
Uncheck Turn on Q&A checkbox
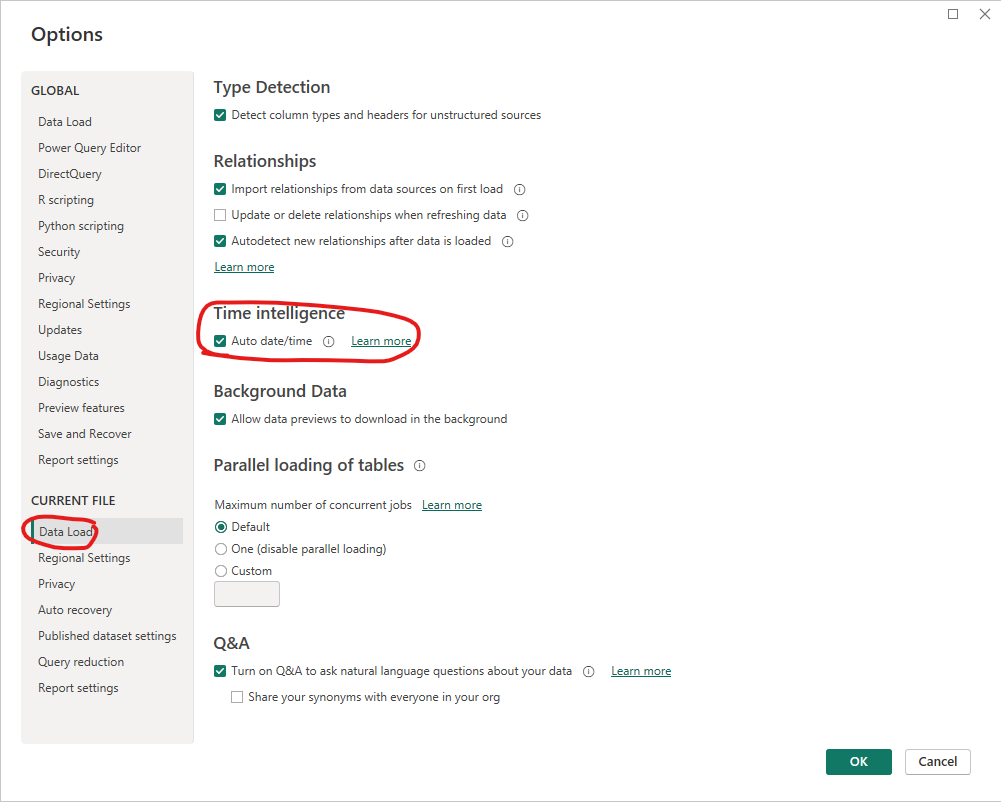coord(220,671)
